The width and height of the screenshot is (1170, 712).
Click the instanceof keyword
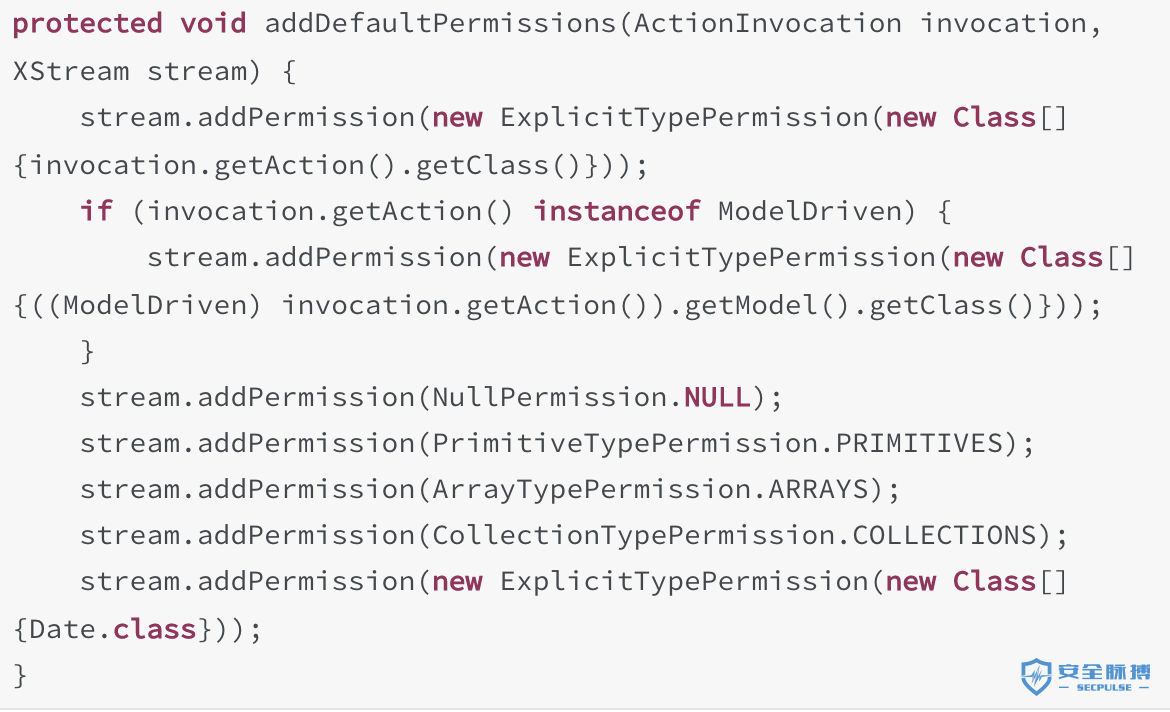[x=617, y=211]
